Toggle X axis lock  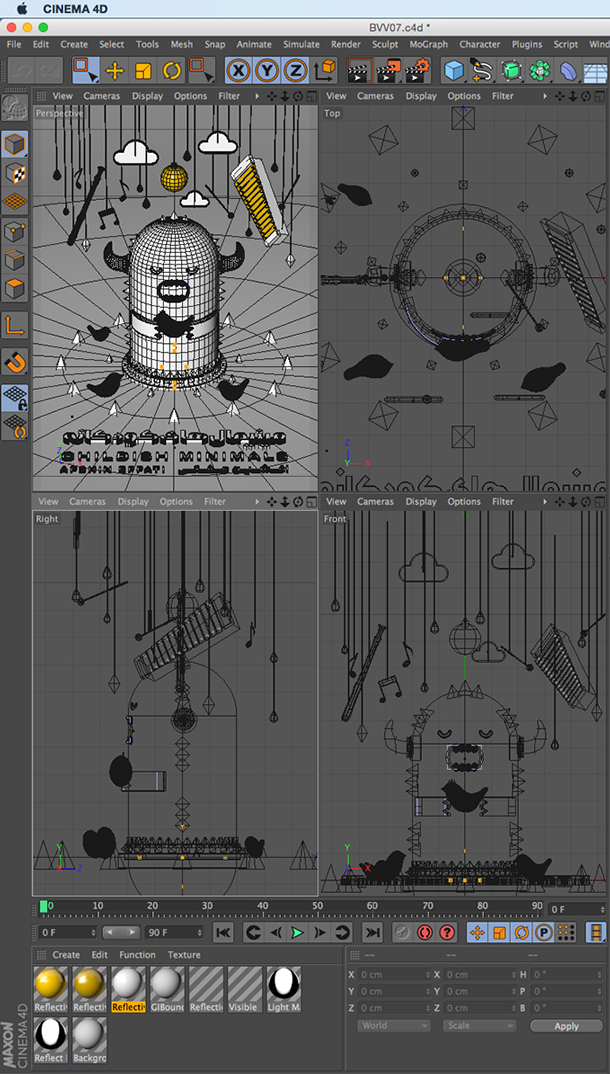pos(238,71)
